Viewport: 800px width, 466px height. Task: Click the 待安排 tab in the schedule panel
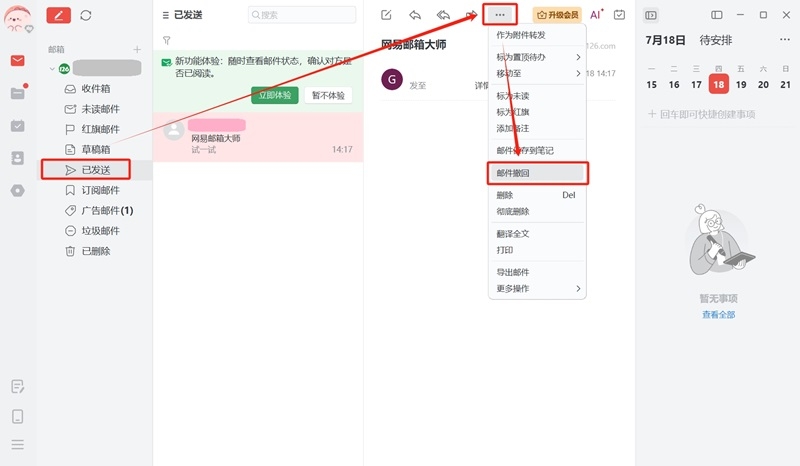[x=715, y=40]
